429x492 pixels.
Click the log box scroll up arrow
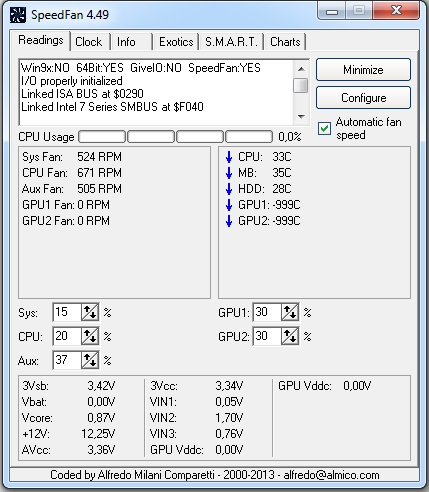point(301,69)
